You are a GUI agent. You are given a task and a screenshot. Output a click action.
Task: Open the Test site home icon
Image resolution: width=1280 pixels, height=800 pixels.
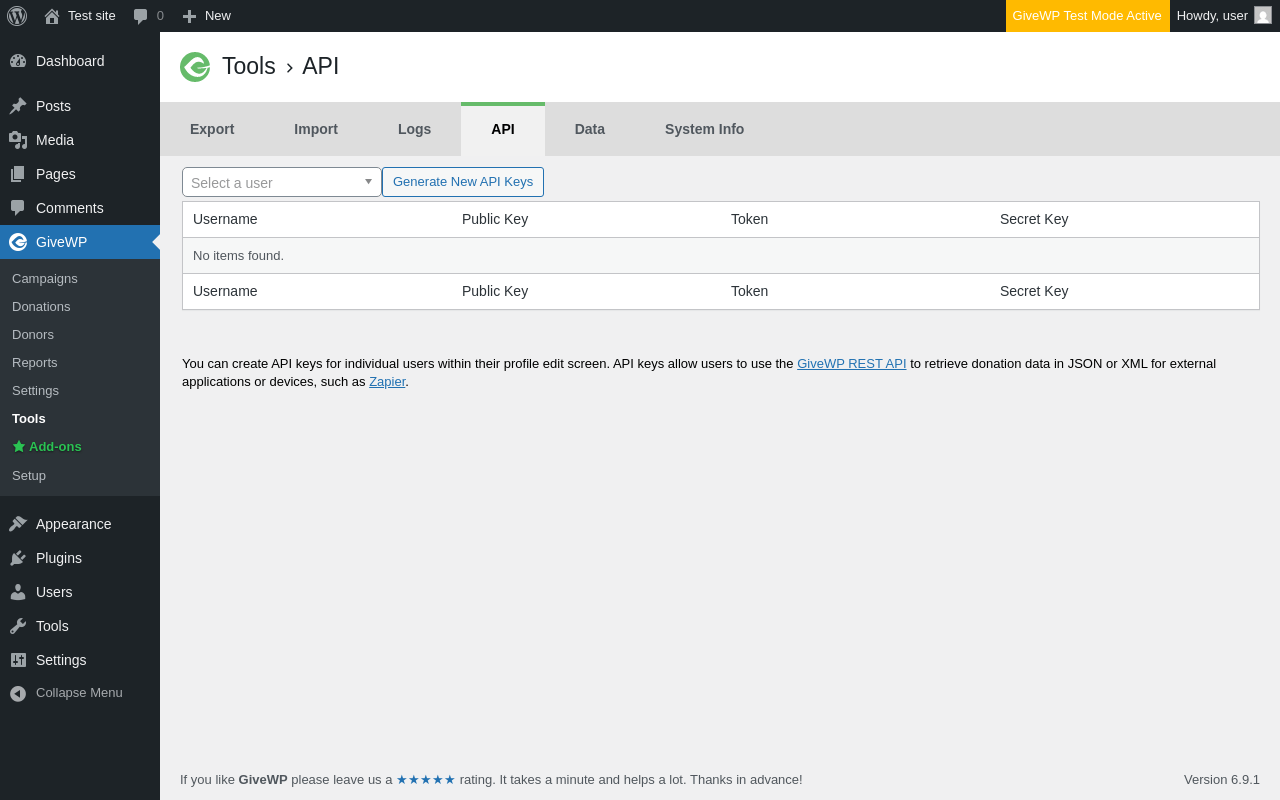pyautogui.click(x=52, y=16)
